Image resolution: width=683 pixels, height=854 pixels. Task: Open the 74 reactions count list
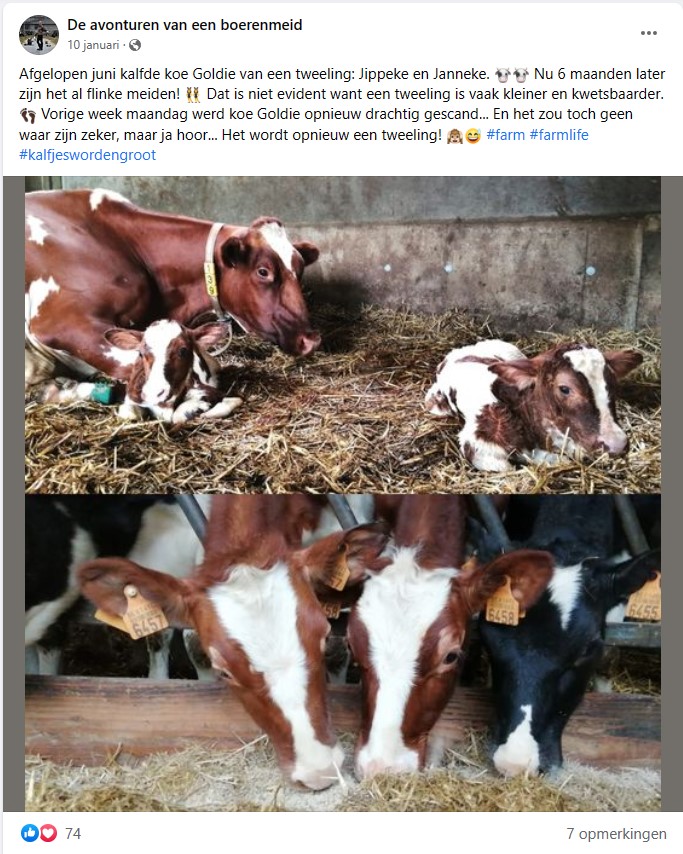tap(73, 834)
